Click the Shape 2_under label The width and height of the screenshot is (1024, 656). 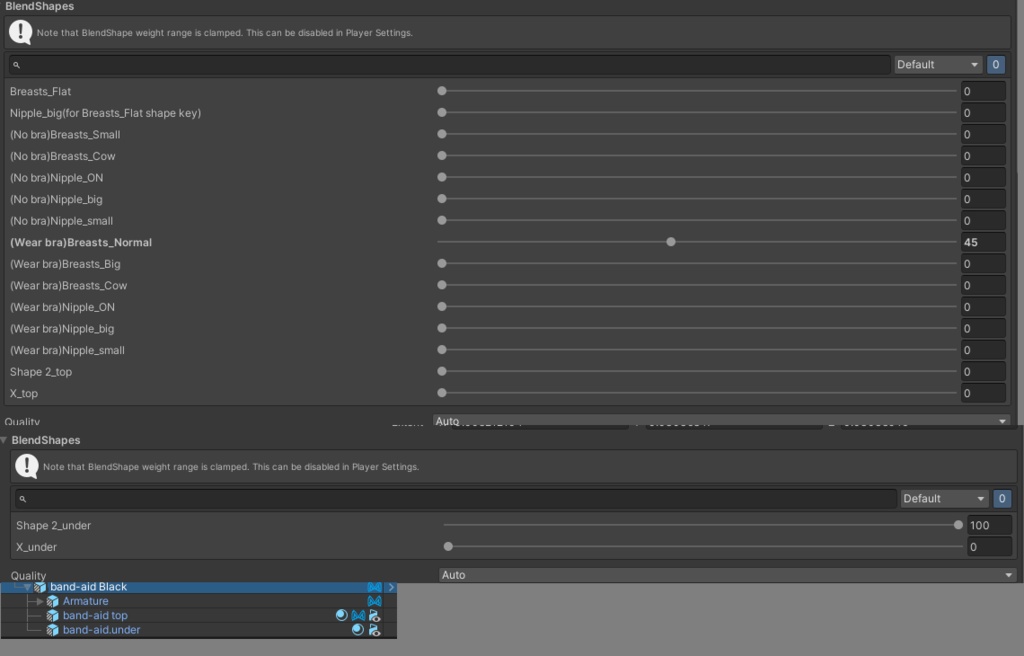click(x=54, y=525)
